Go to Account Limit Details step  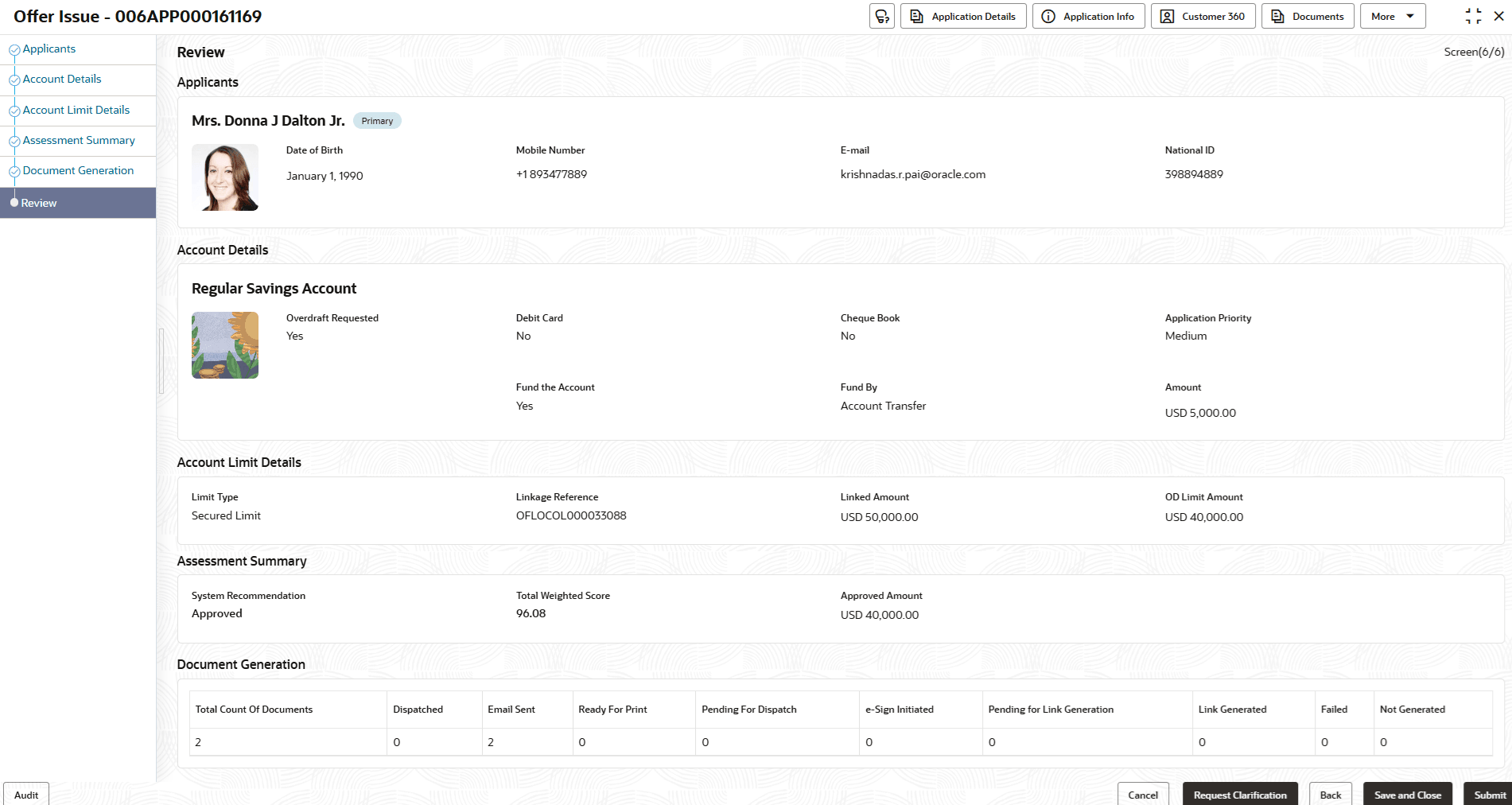pyautogui.click(x=76, y=111)
